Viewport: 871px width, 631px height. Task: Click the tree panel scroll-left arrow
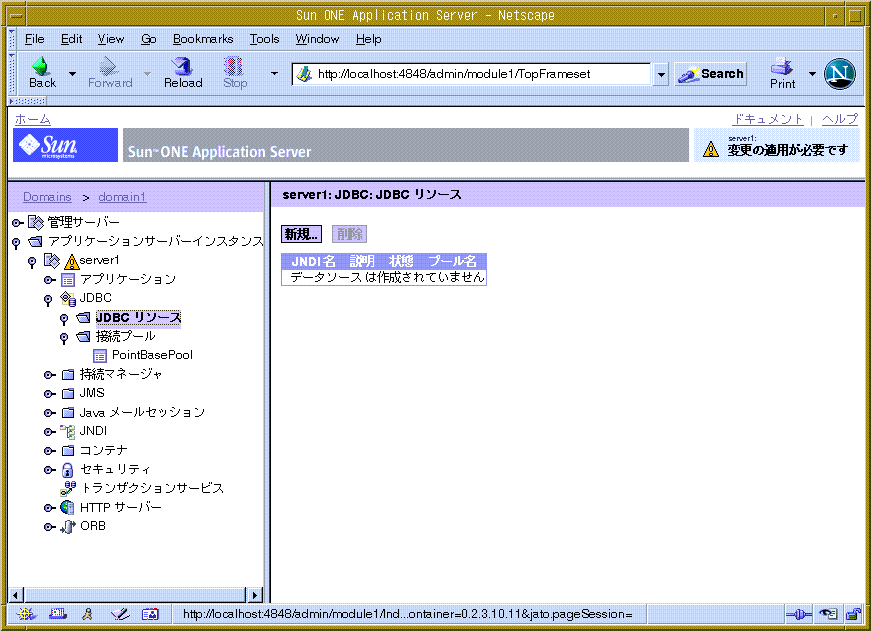pyautogui.click(x=16, y=595)
